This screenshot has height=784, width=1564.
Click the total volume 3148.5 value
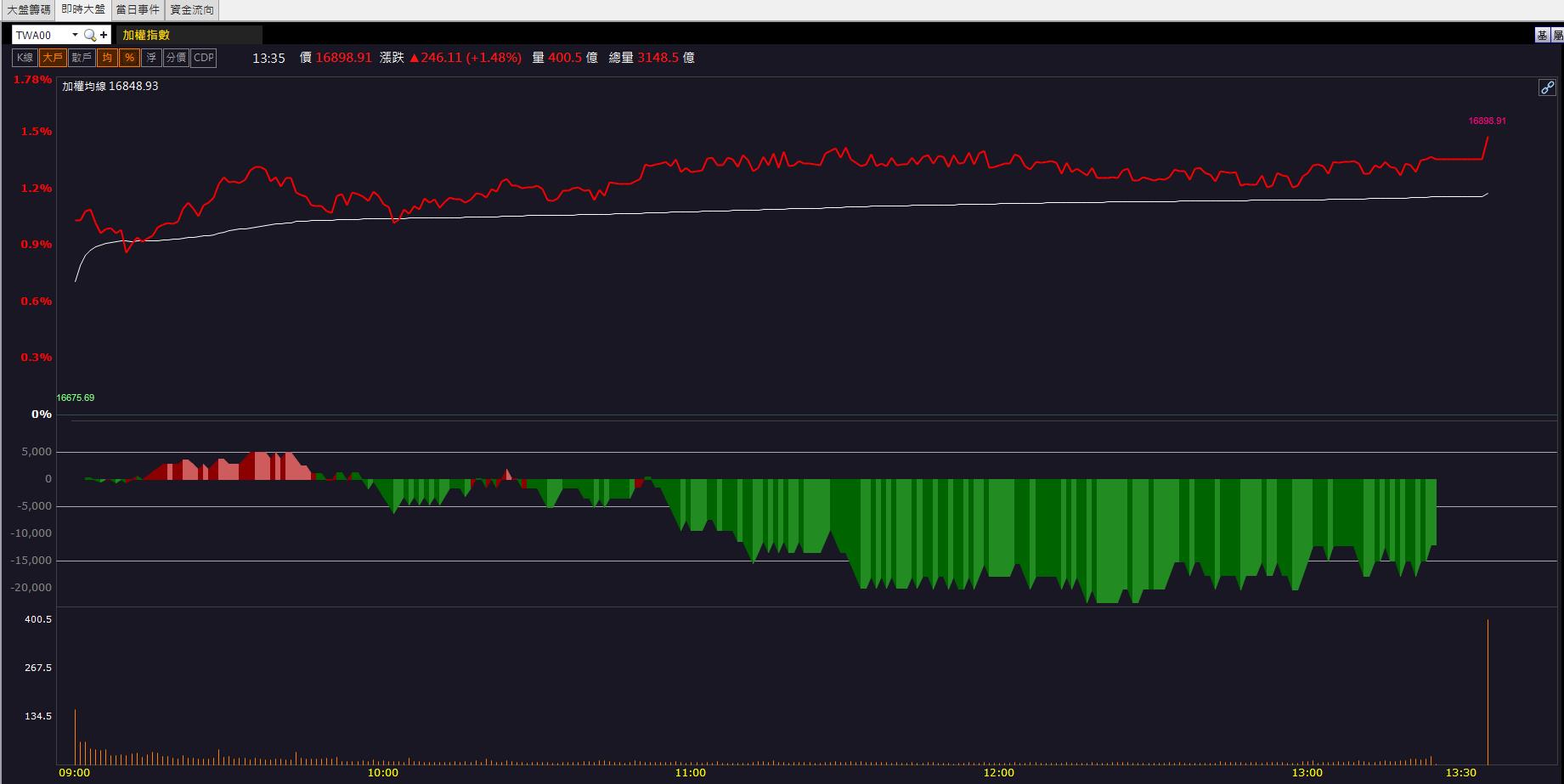[658, 58]
